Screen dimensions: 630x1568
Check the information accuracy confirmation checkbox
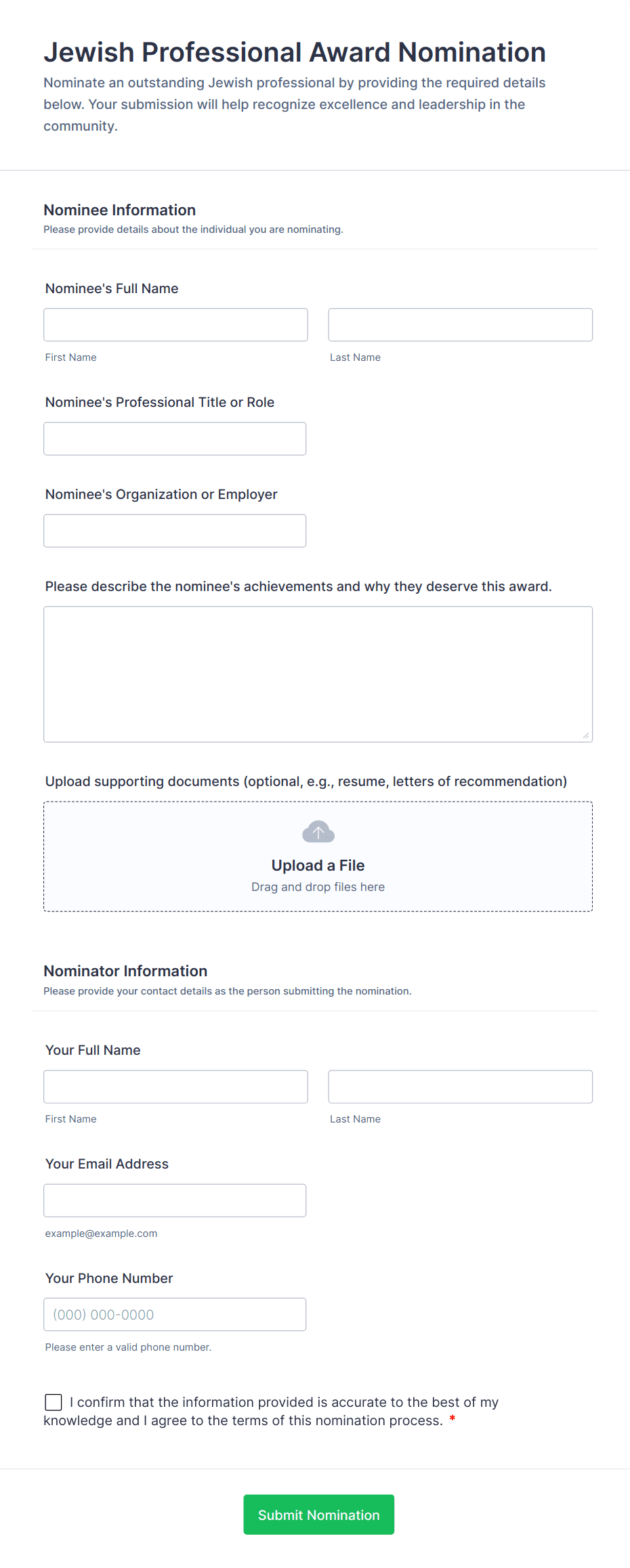point(54,1402)
